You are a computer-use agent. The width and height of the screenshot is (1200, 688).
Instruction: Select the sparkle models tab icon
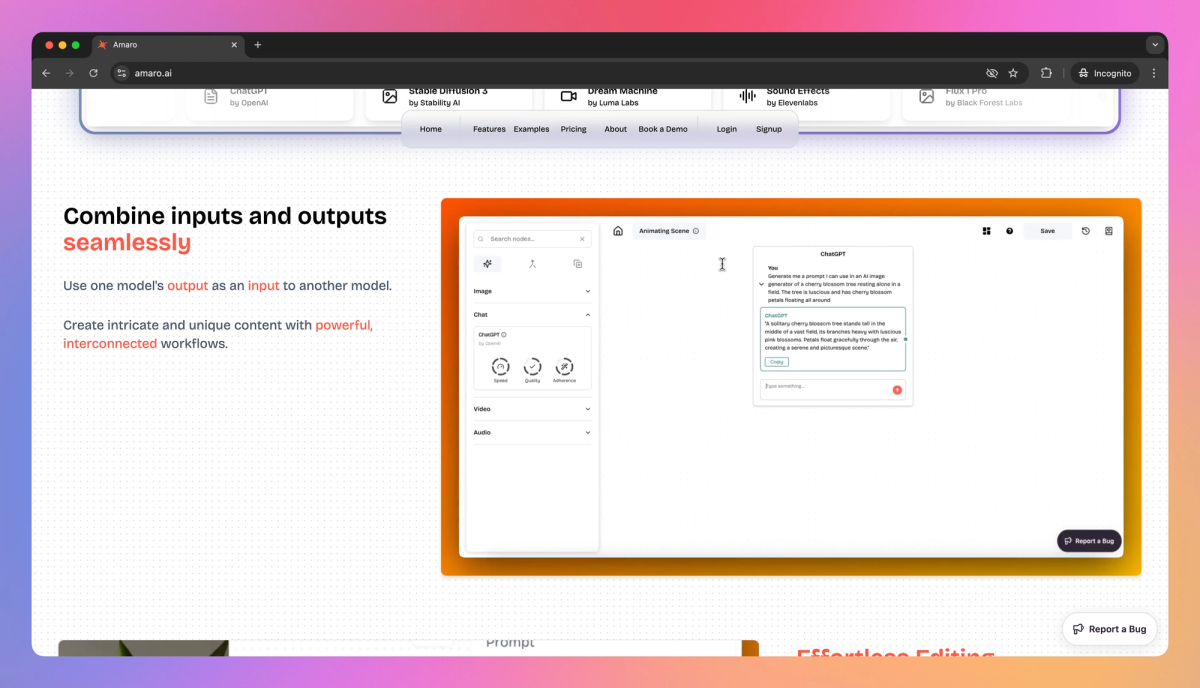click(x=487, y=264)
